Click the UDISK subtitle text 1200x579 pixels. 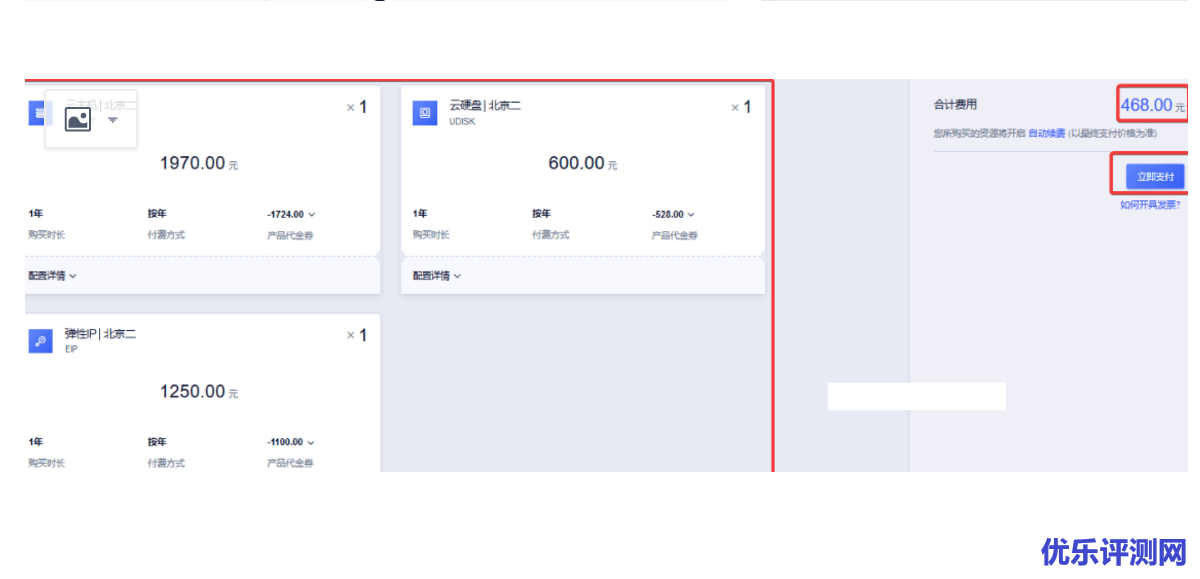click(461, 121)
